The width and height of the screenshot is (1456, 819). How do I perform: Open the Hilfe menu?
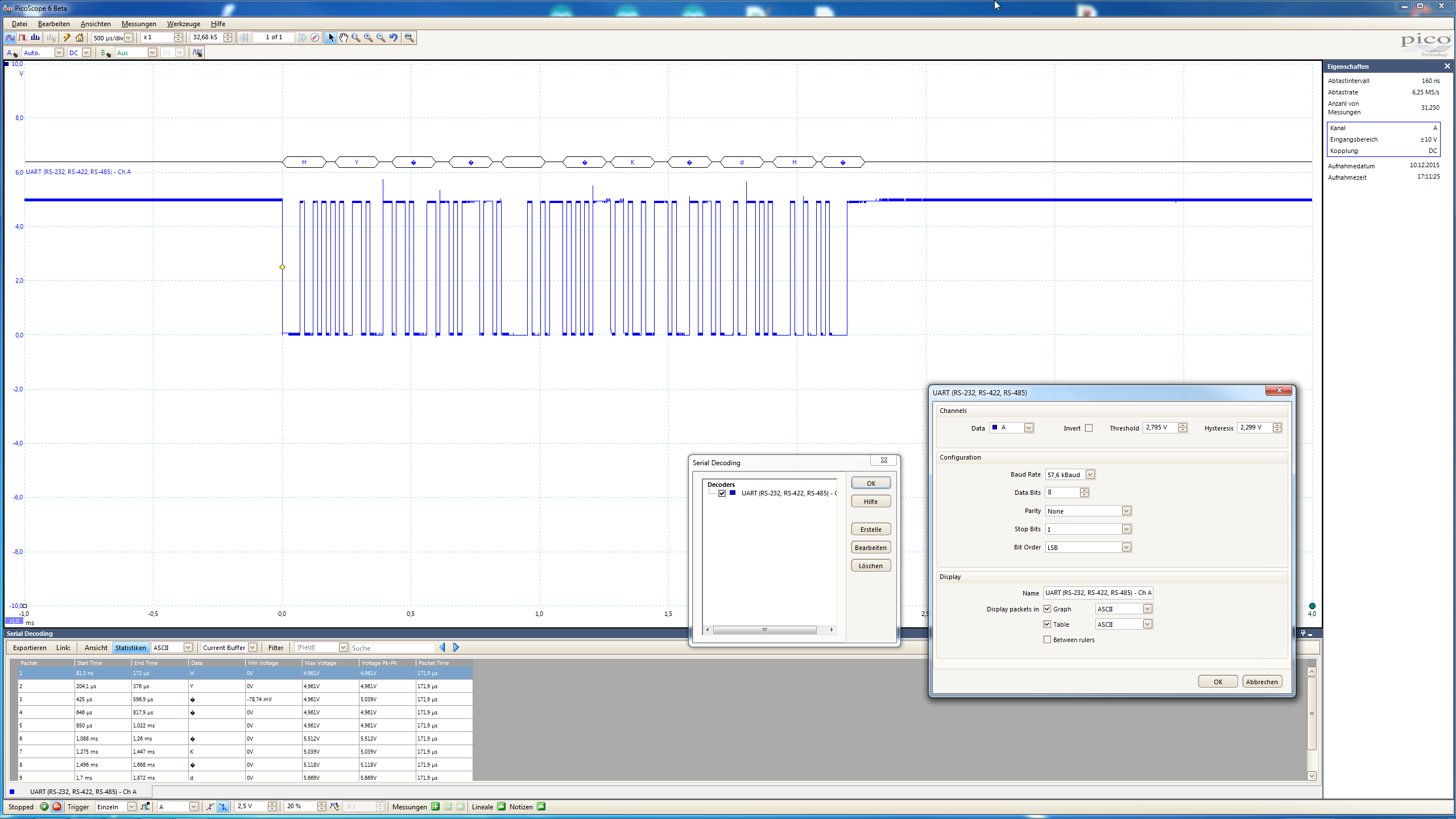(x=218, y=24)
